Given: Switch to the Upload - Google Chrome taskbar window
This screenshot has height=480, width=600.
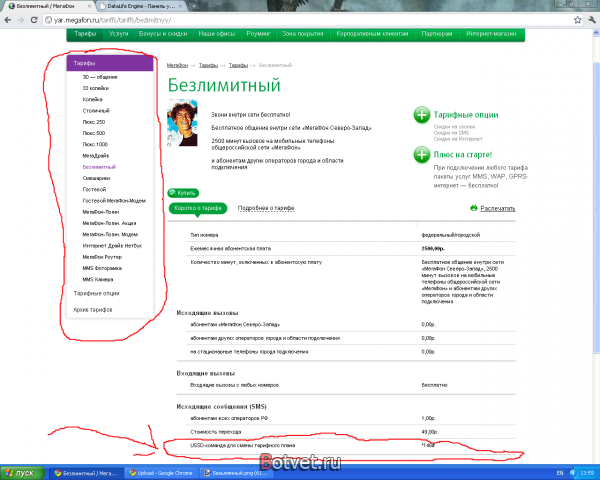Looking at the screenshot, I should pos(161,473).
